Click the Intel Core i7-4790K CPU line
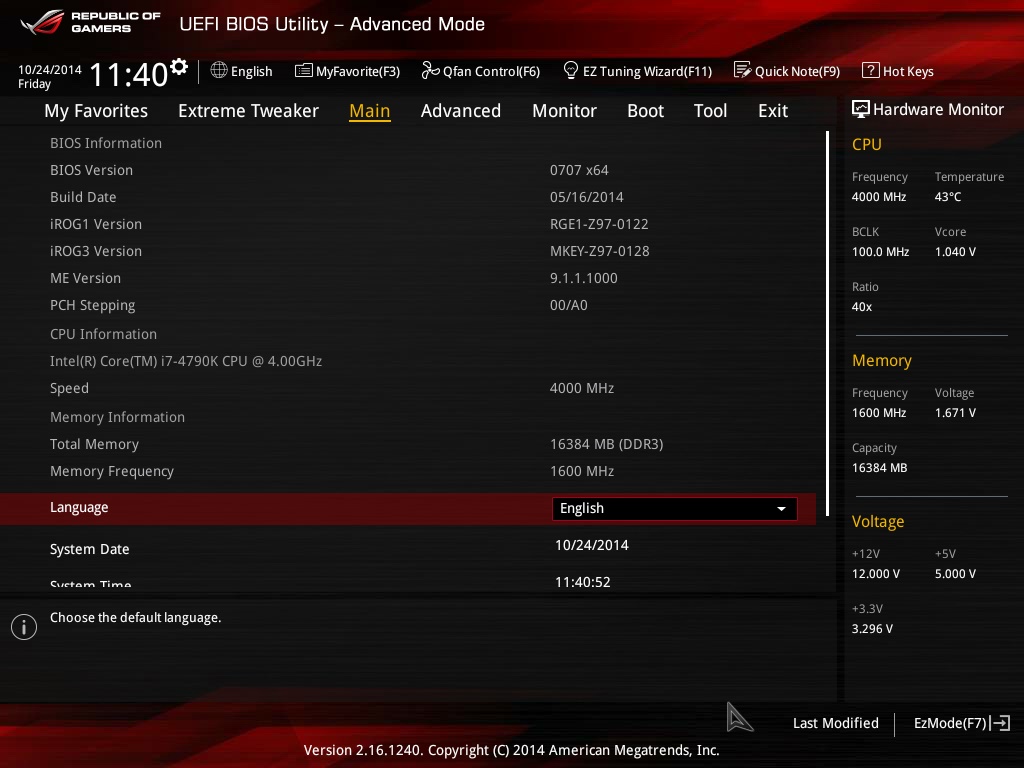Viewport: 1024px width, 768px height. [x=186, y=361]
